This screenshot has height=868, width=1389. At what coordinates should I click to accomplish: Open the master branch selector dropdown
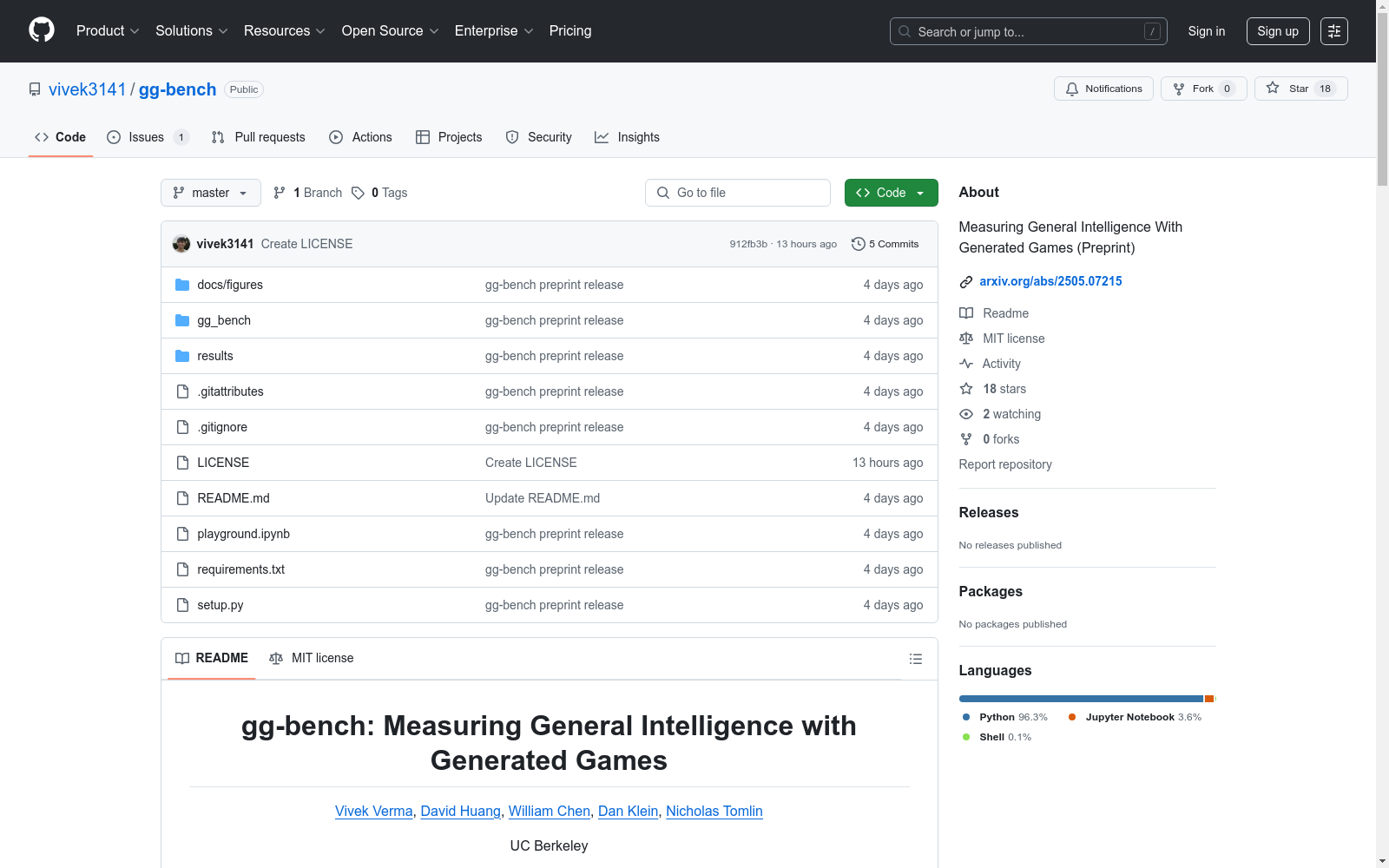pyautogui.click(x=211, y=193)
